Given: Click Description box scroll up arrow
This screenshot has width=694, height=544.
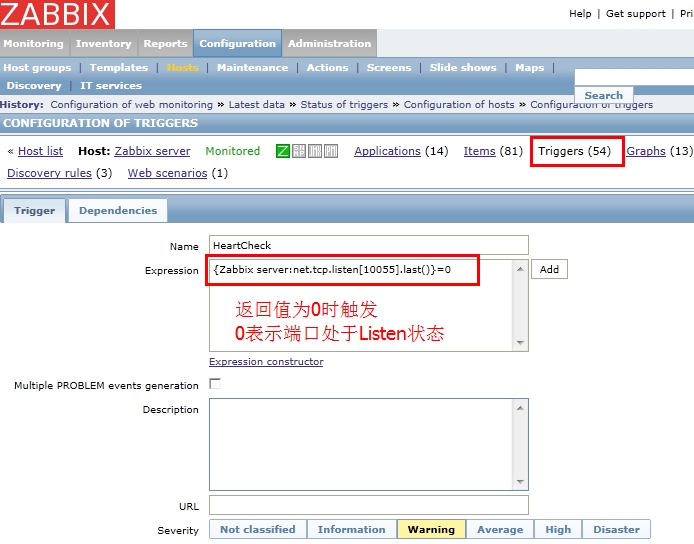Looking at the screenshot, I should pyautogui.click(x=520, y=408).
